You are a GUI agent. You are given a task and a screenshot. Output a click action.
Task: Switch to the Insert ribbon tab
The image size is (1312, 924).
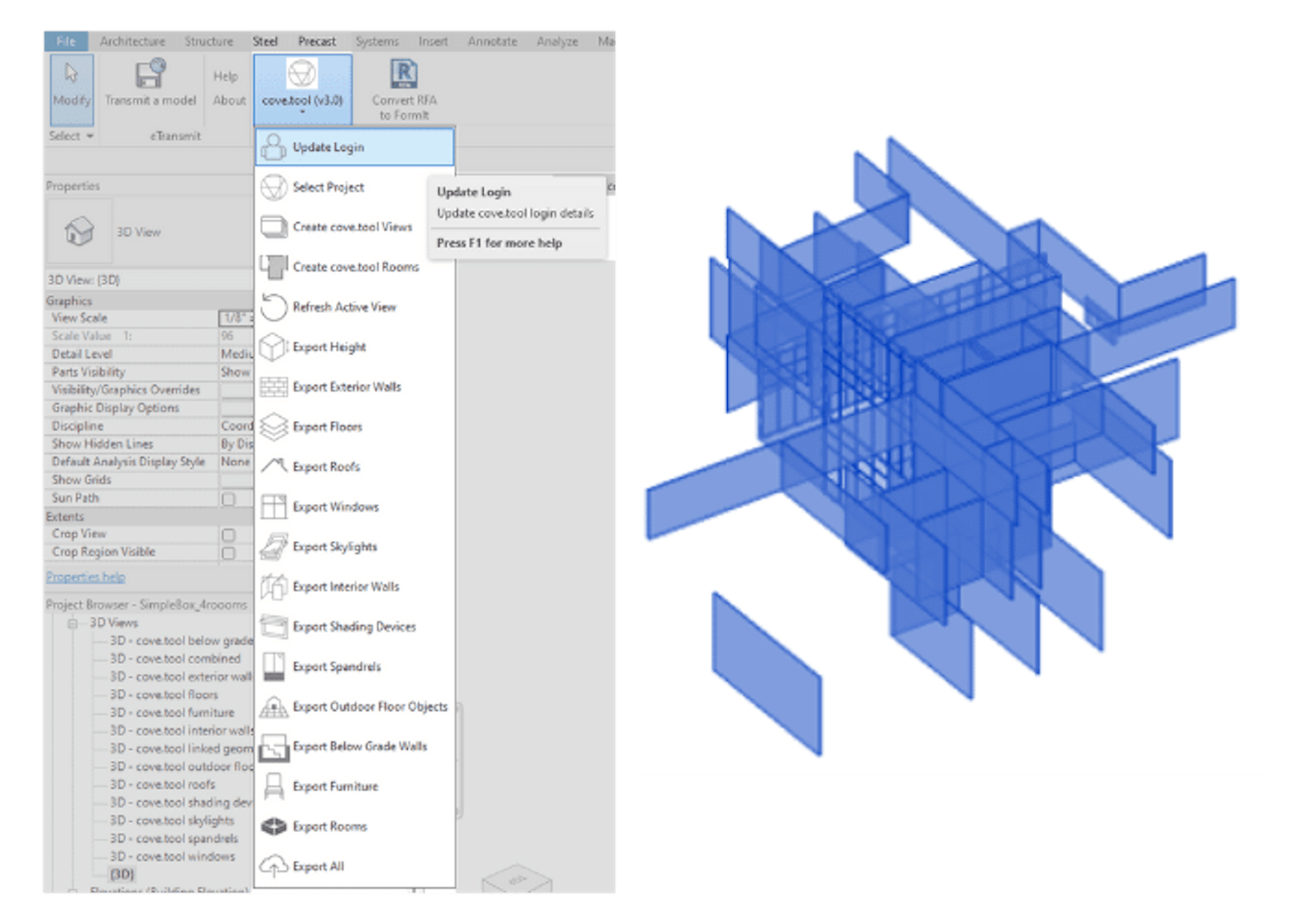tap(433, 41)
